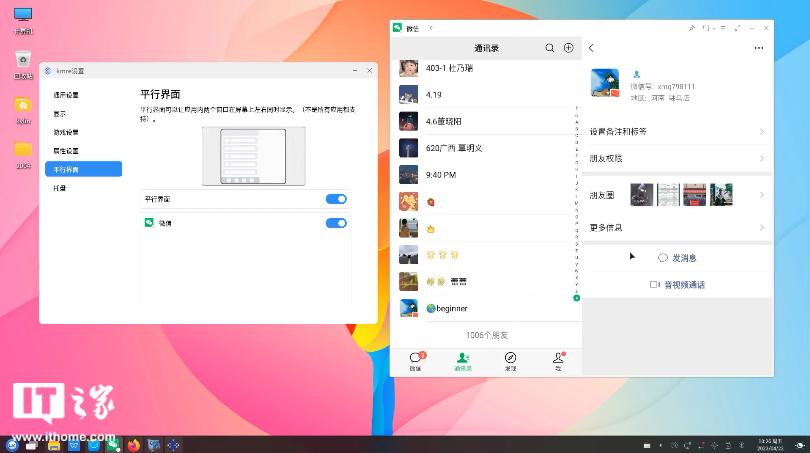
Task: Select 属性设置 in kmre settings sidebar
Action: click(x=84, y=151)
